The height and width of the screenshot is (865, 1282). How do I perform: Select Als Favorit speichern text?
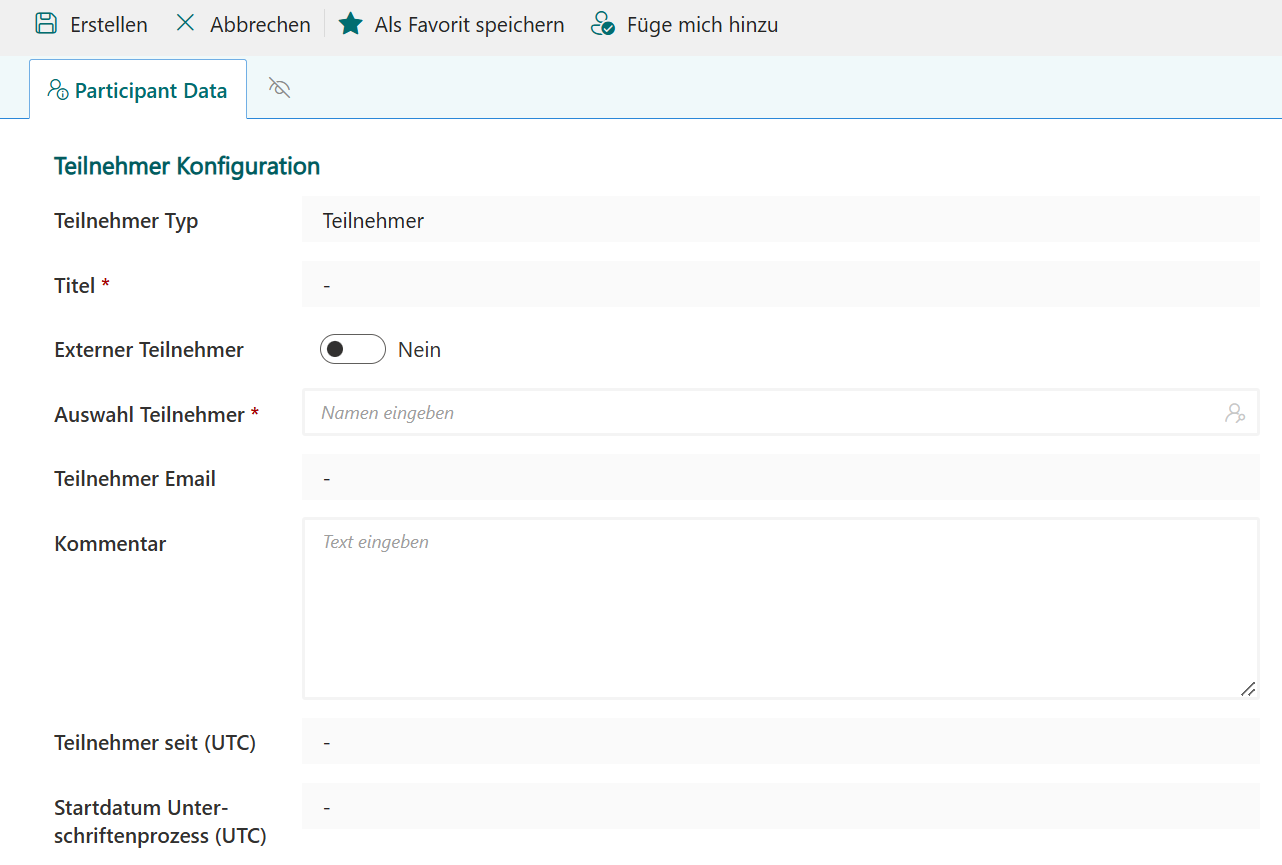pos(469,25)
